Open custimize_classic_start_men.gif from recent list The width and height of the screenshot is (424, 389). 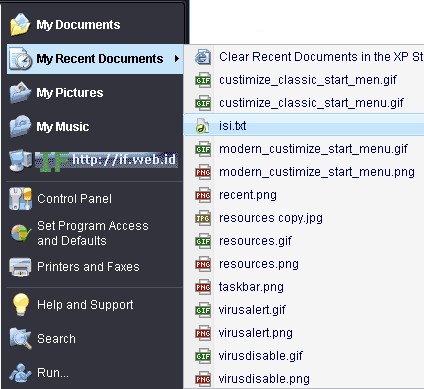pos(304,80)
